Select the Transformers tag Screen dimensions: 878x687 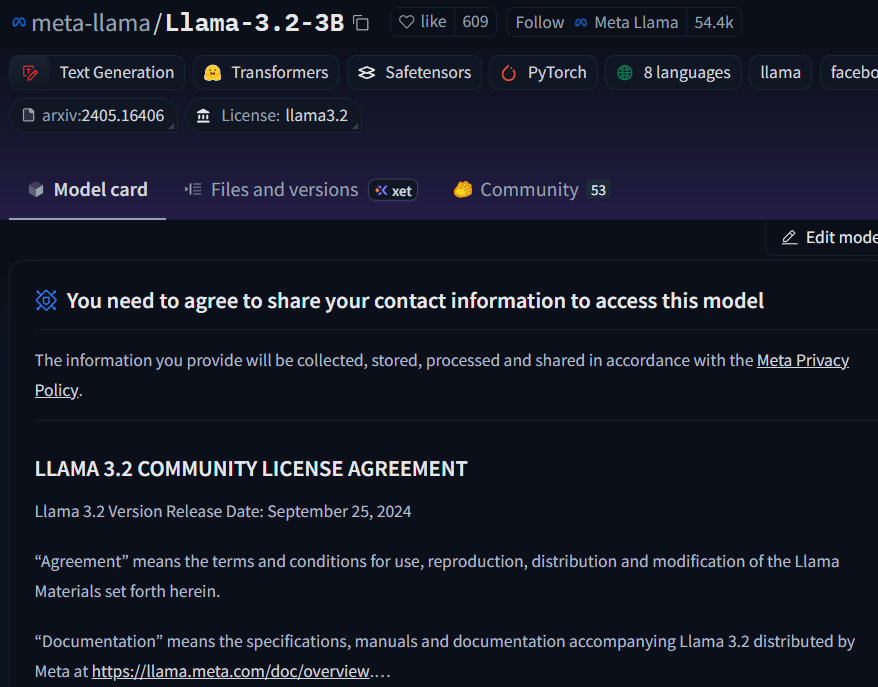266,72
